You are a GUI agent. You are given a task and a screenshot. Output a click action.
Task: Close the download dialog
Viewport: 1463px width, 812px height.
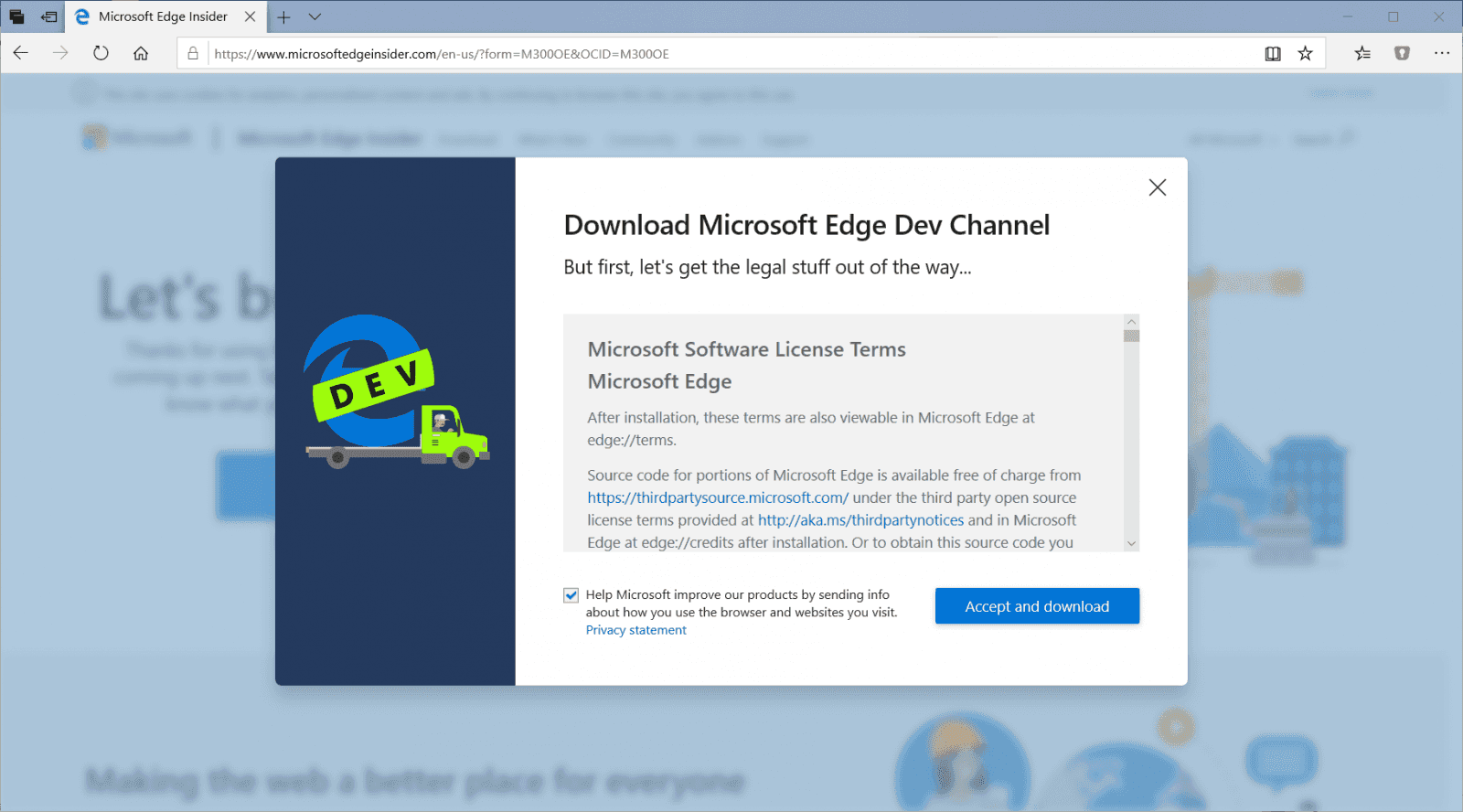[x=1158, y=187]
